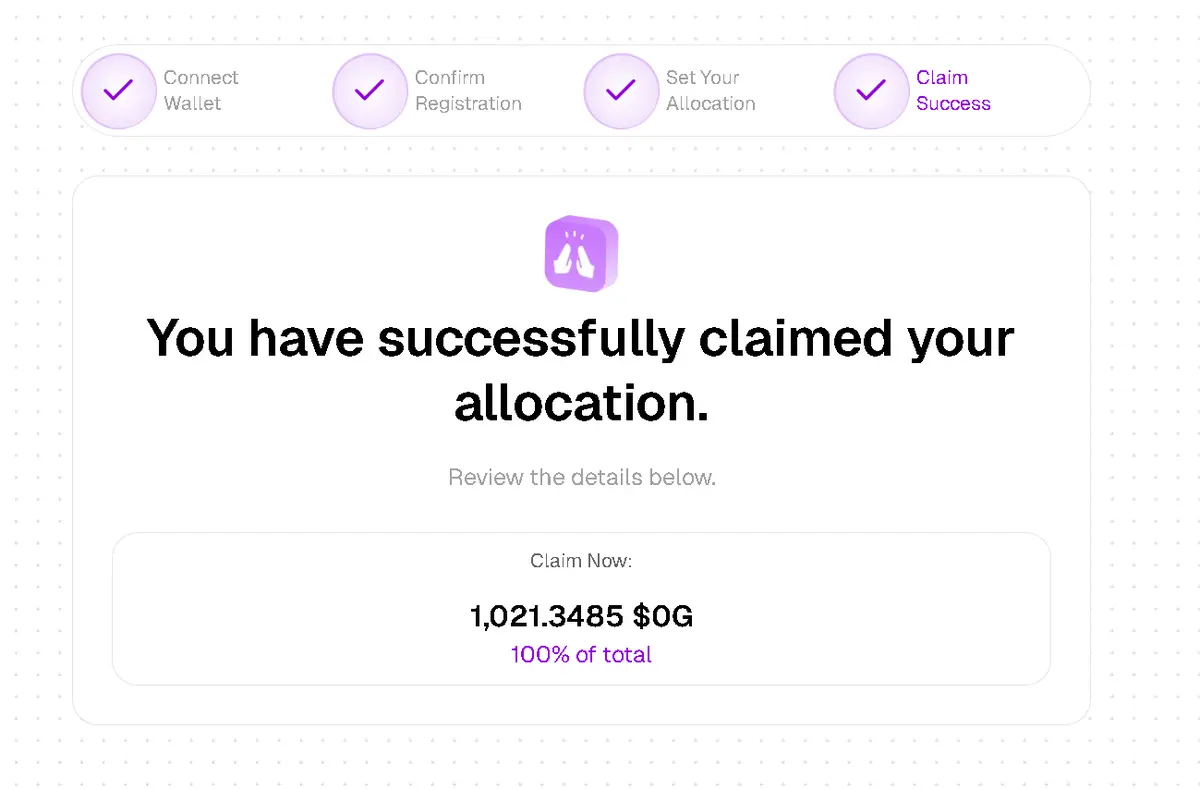Screen dimensions: 1200x789
Task: Select the Confirm Registration step label
Action: pos(468,90)
